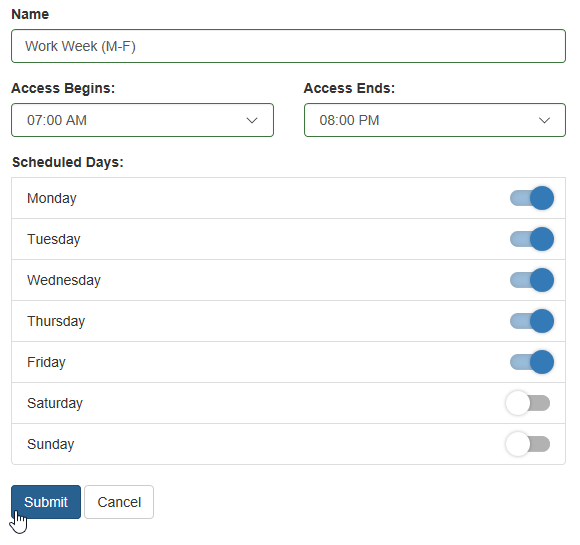Image resolution: width=580 pixels, height=545 pixels.
Task: Click the Access Begins label
Action: (63, 88)
